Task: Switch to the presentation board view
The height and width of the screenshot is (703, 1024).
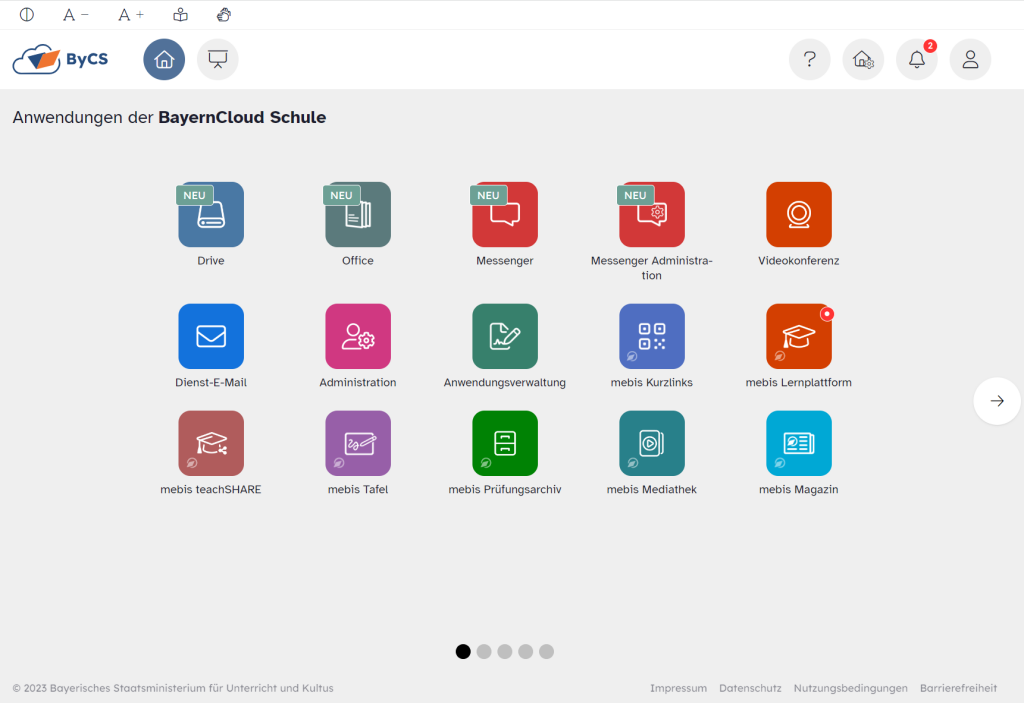Action: click(x=217, y=59)
